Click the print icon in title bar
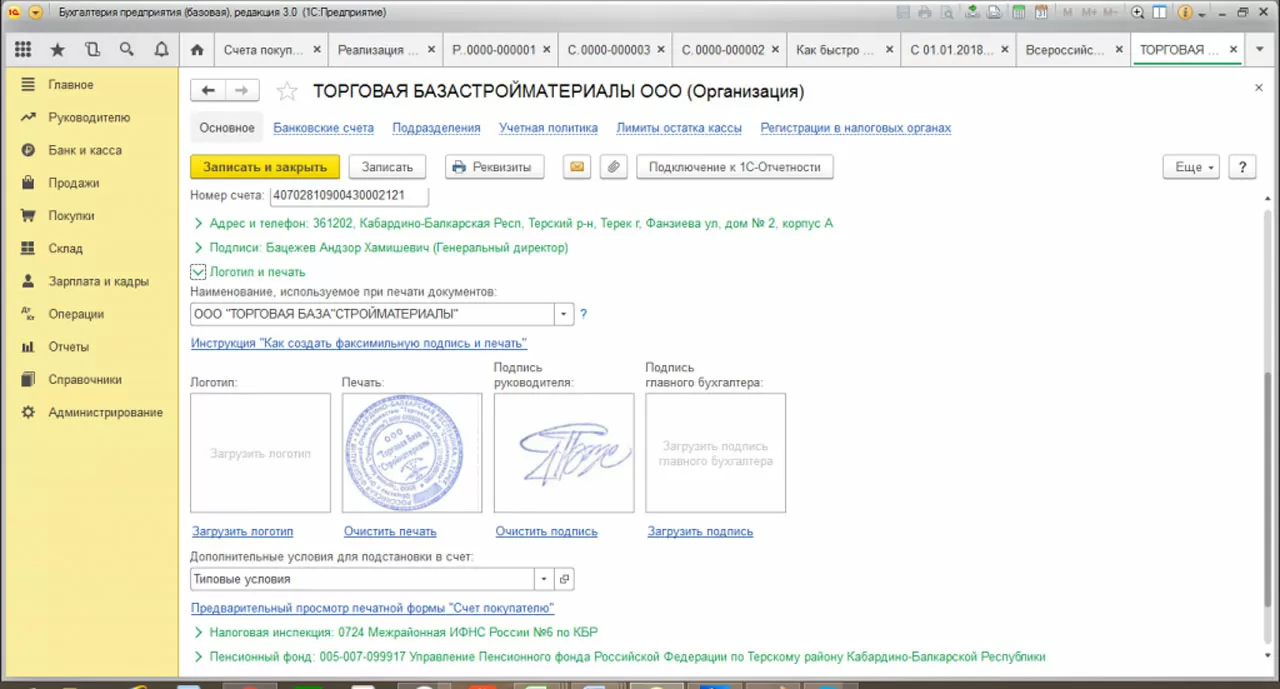 925,12
